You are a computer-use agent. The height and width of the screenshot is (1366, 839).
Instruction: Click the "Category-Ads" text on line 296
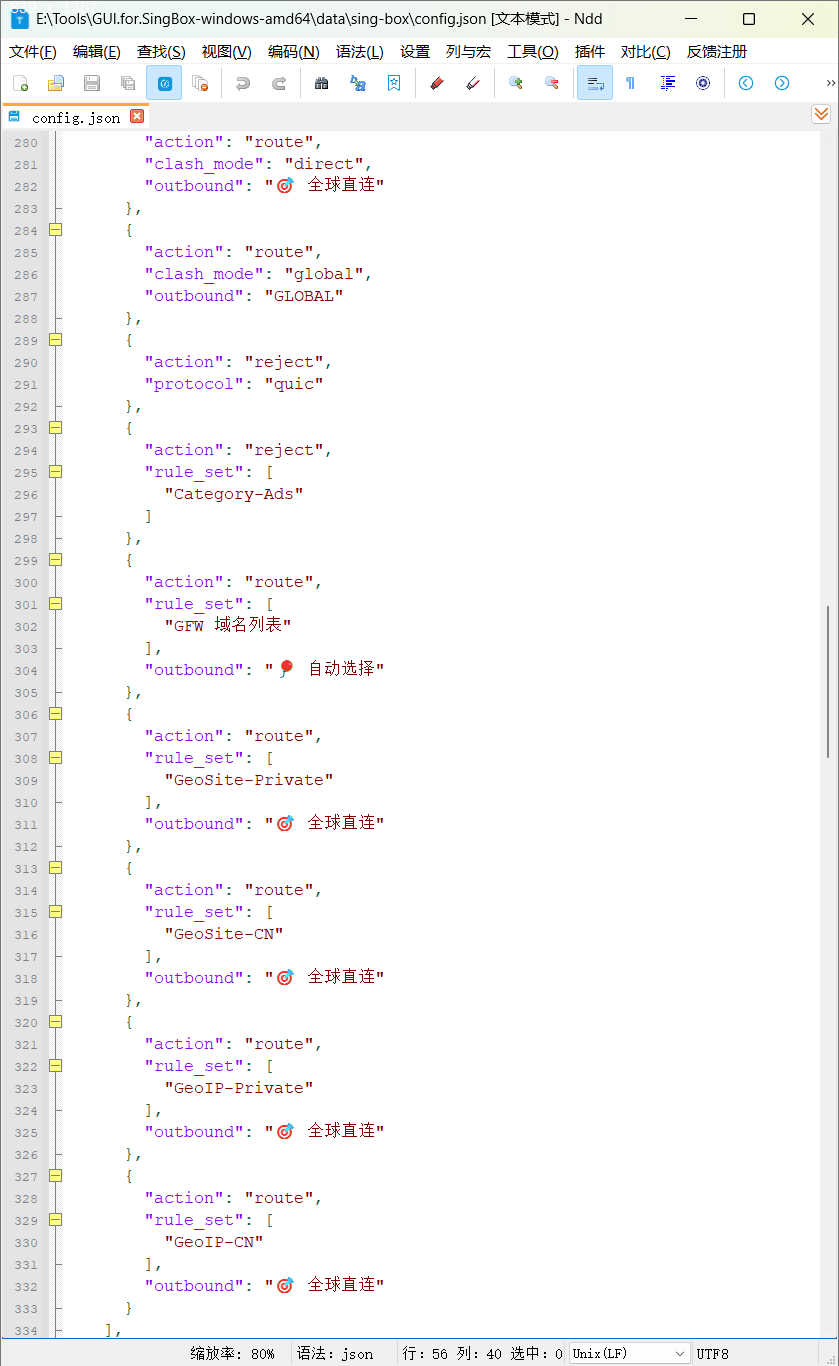tap(234, 494)
